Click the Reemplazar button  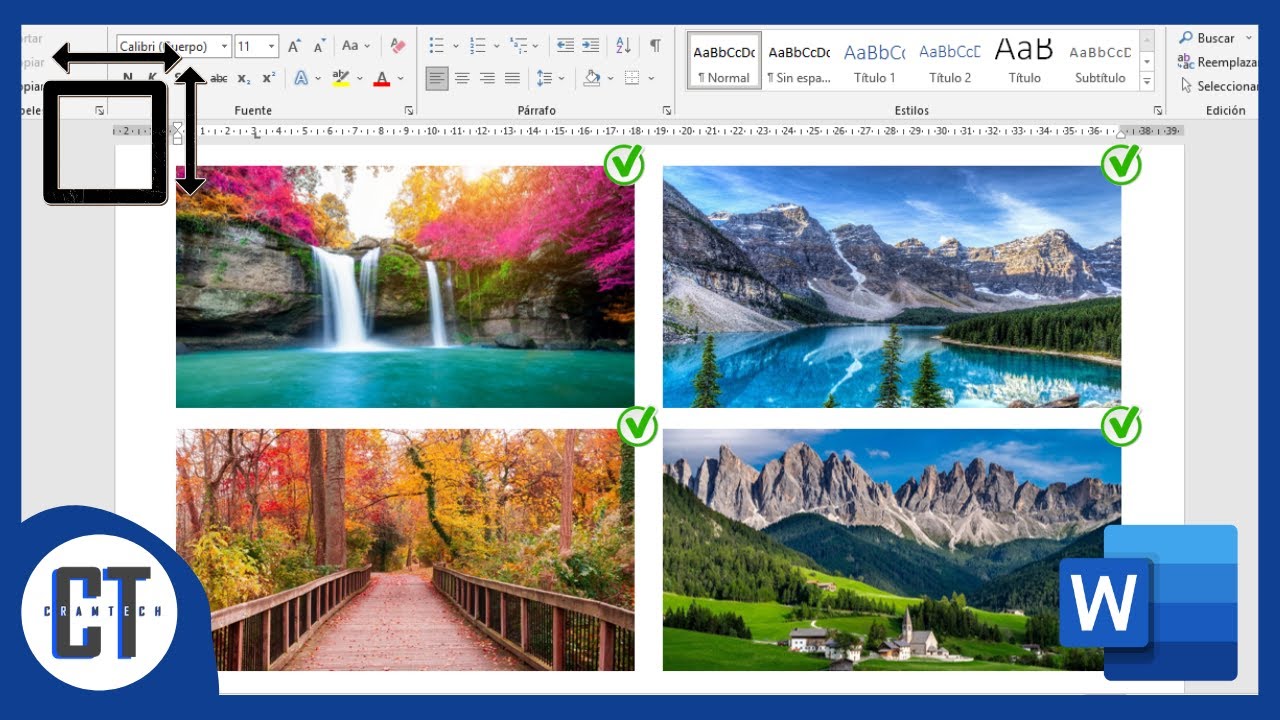1218,62
